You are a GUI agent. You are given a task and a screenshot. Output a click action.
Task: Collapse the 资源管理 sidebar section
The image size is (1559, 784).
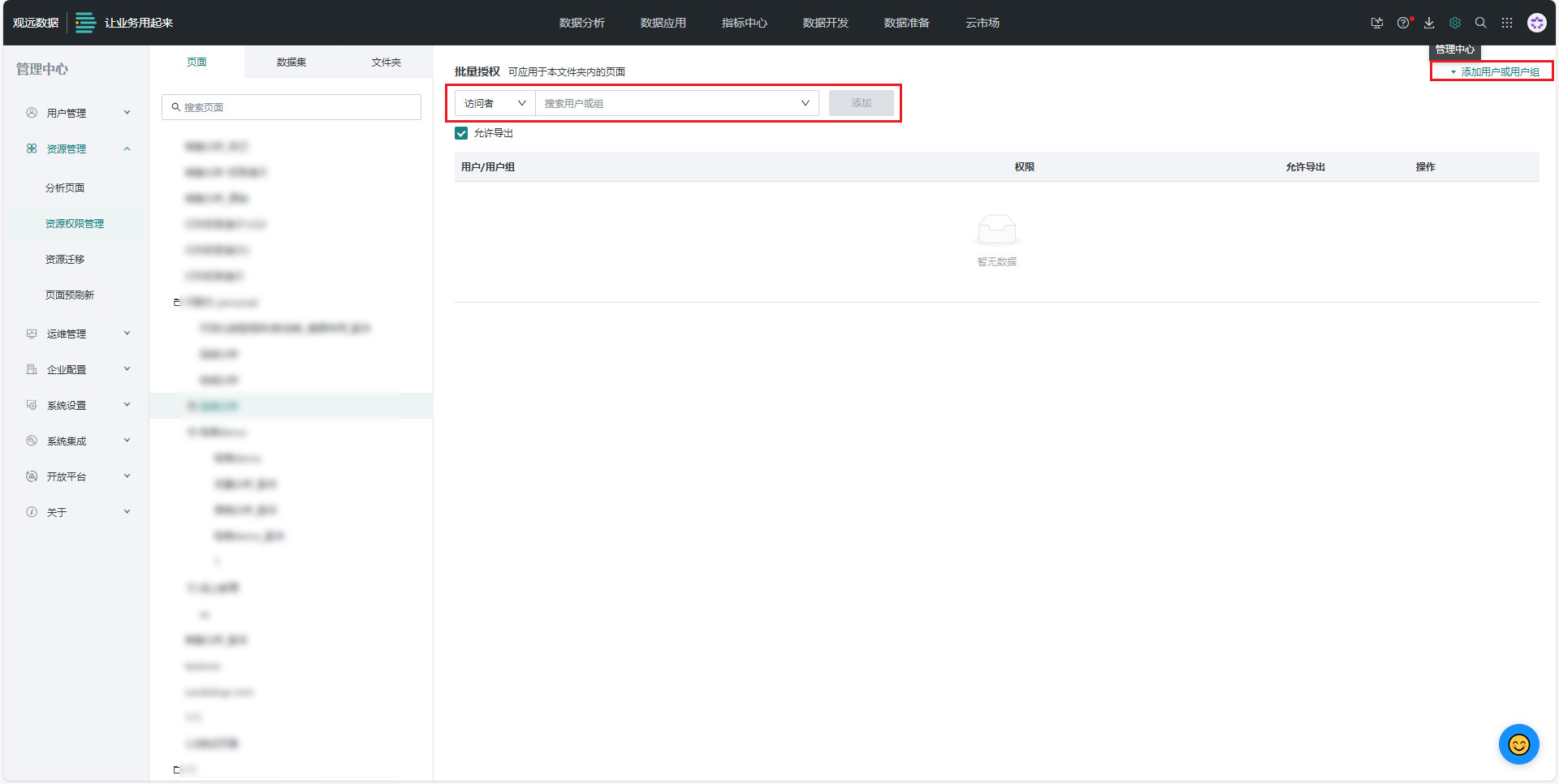[x=77, y=149]
